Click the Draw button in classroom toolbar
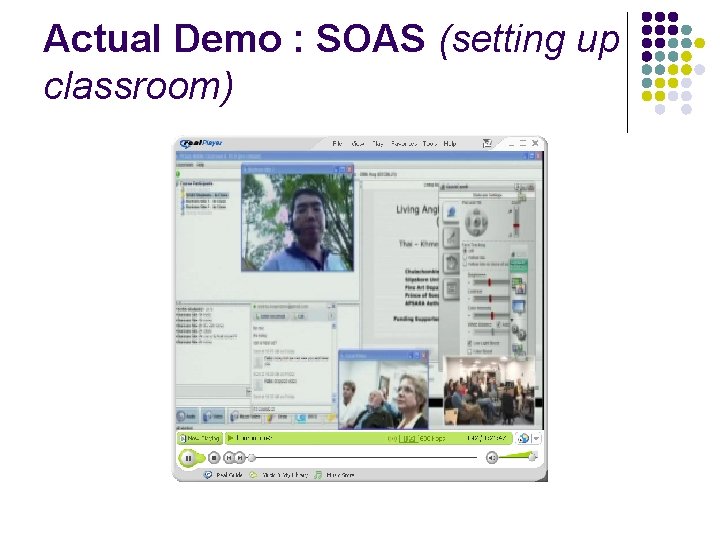The image size is (720, 540). [278, 416]
